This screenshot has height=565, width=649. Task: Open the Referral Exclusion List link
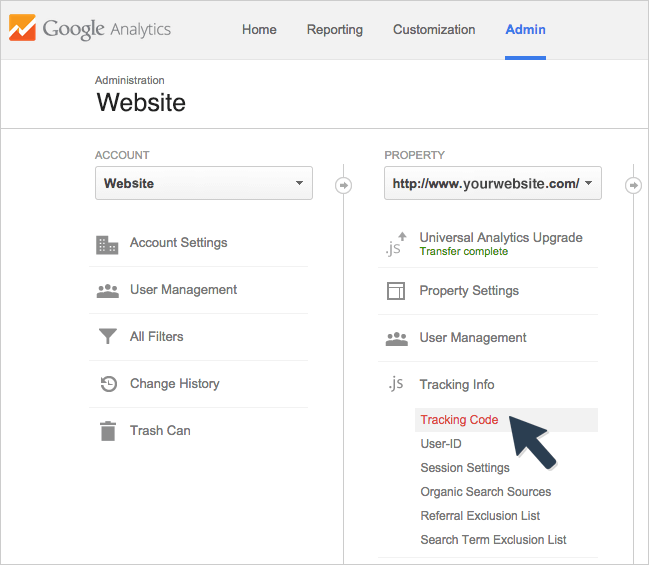pyautogui.click(x=480, y=516)
